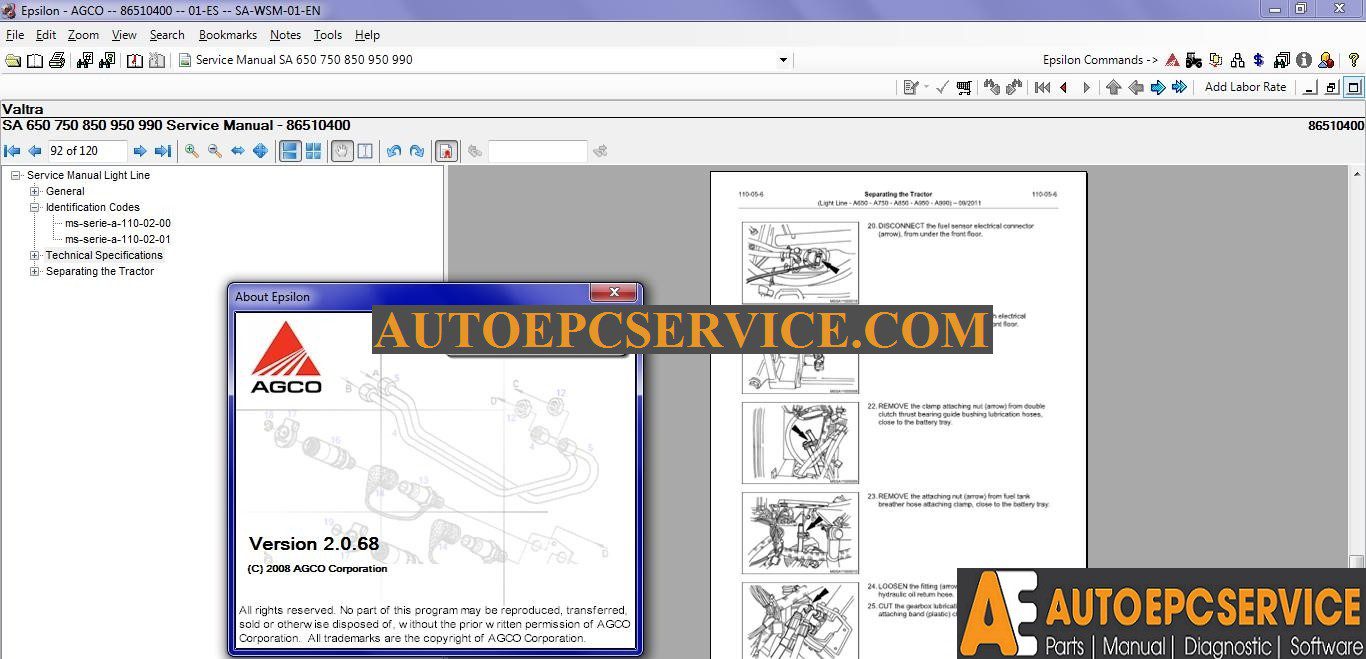Click the single blue right arrow icon
Image resolution: width=1366 pixels, height=659 pixels.
pyautogui.click(x=1158, y=87)
